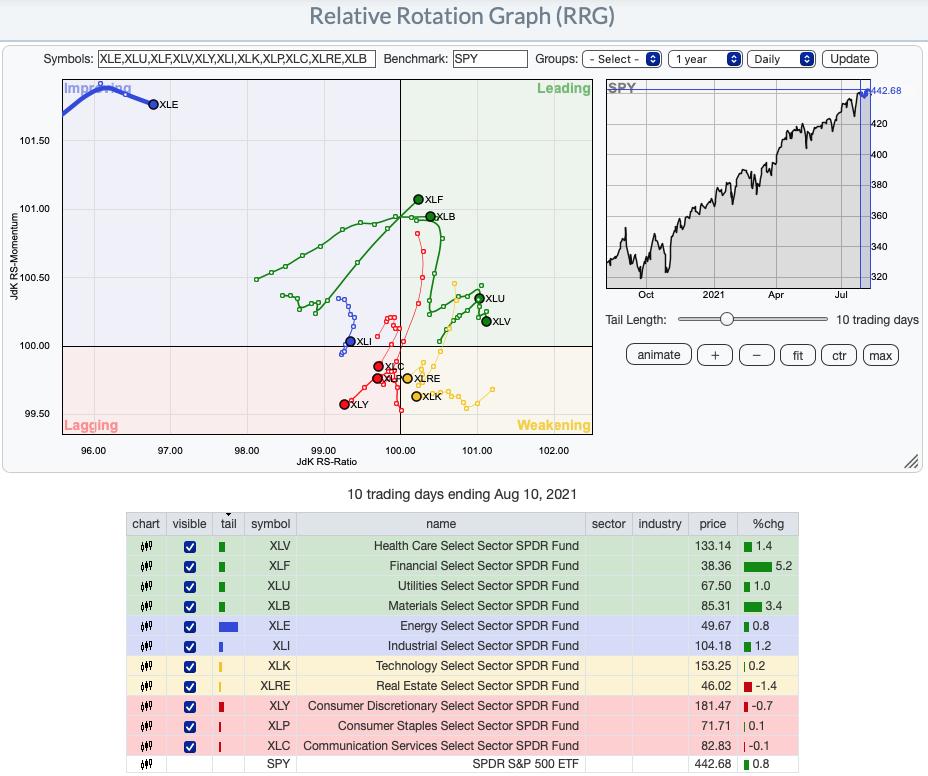928x776 pixels.
Task: Sort table by tail column
Action: tap(228, 524)
